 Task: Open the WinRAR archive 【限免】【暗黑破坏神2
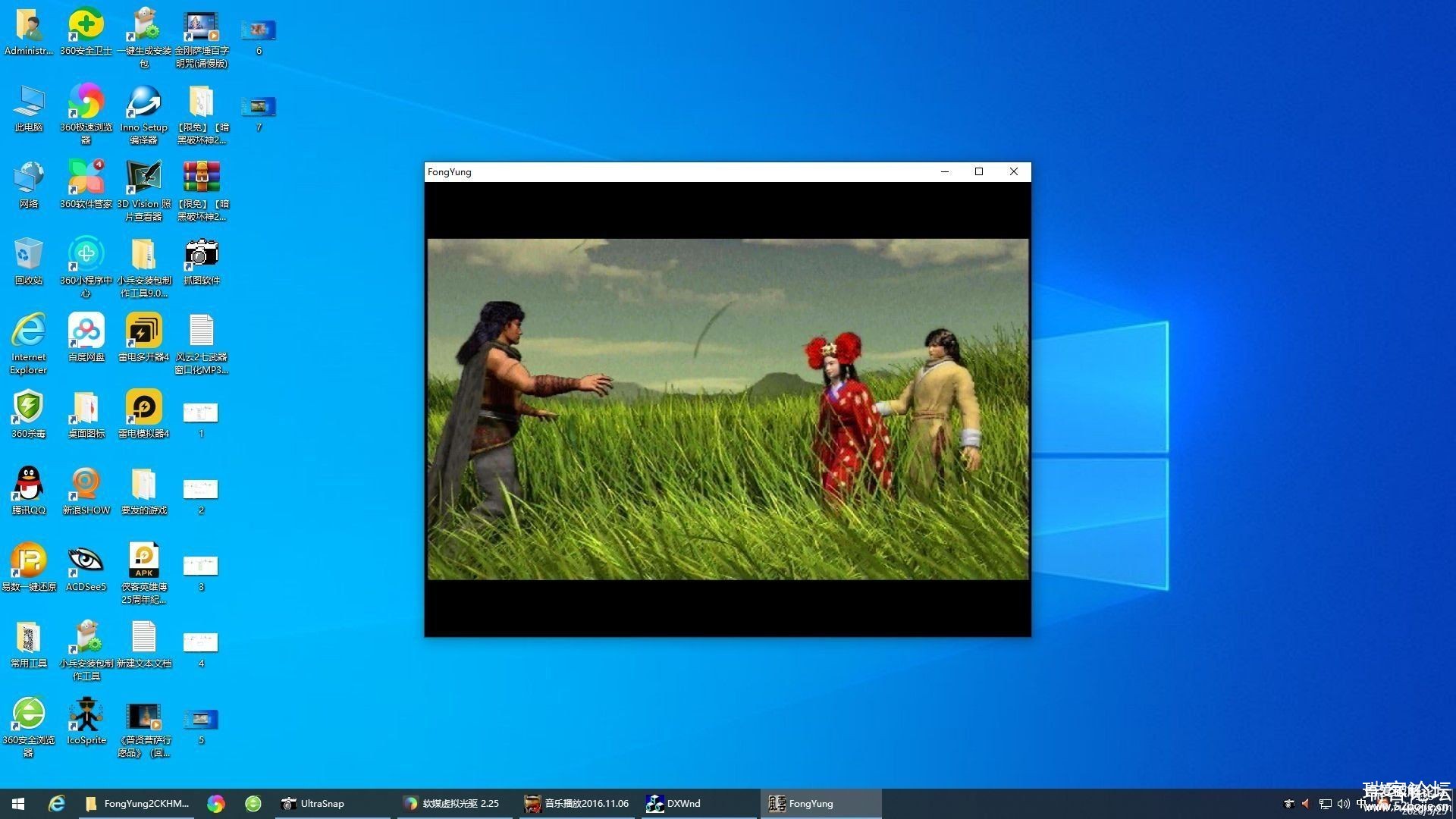point(201,191)
